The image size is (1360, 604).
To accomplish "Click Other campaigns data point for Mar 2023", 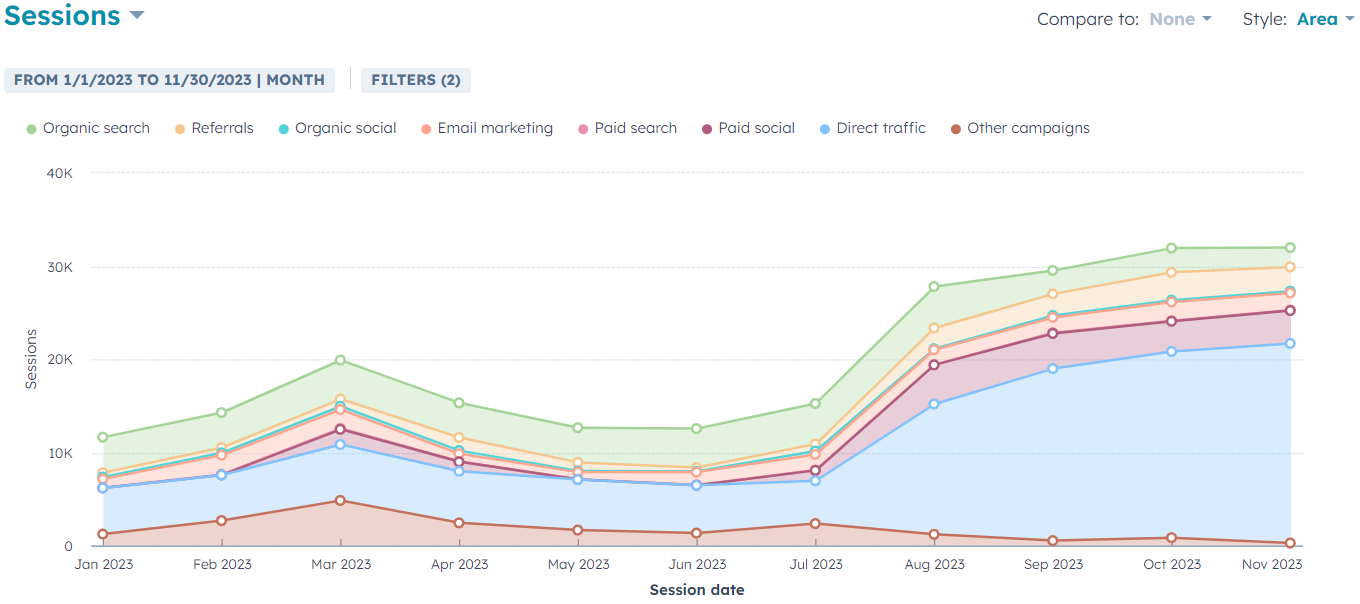I will pyautogui.click(x=340, y=500).
